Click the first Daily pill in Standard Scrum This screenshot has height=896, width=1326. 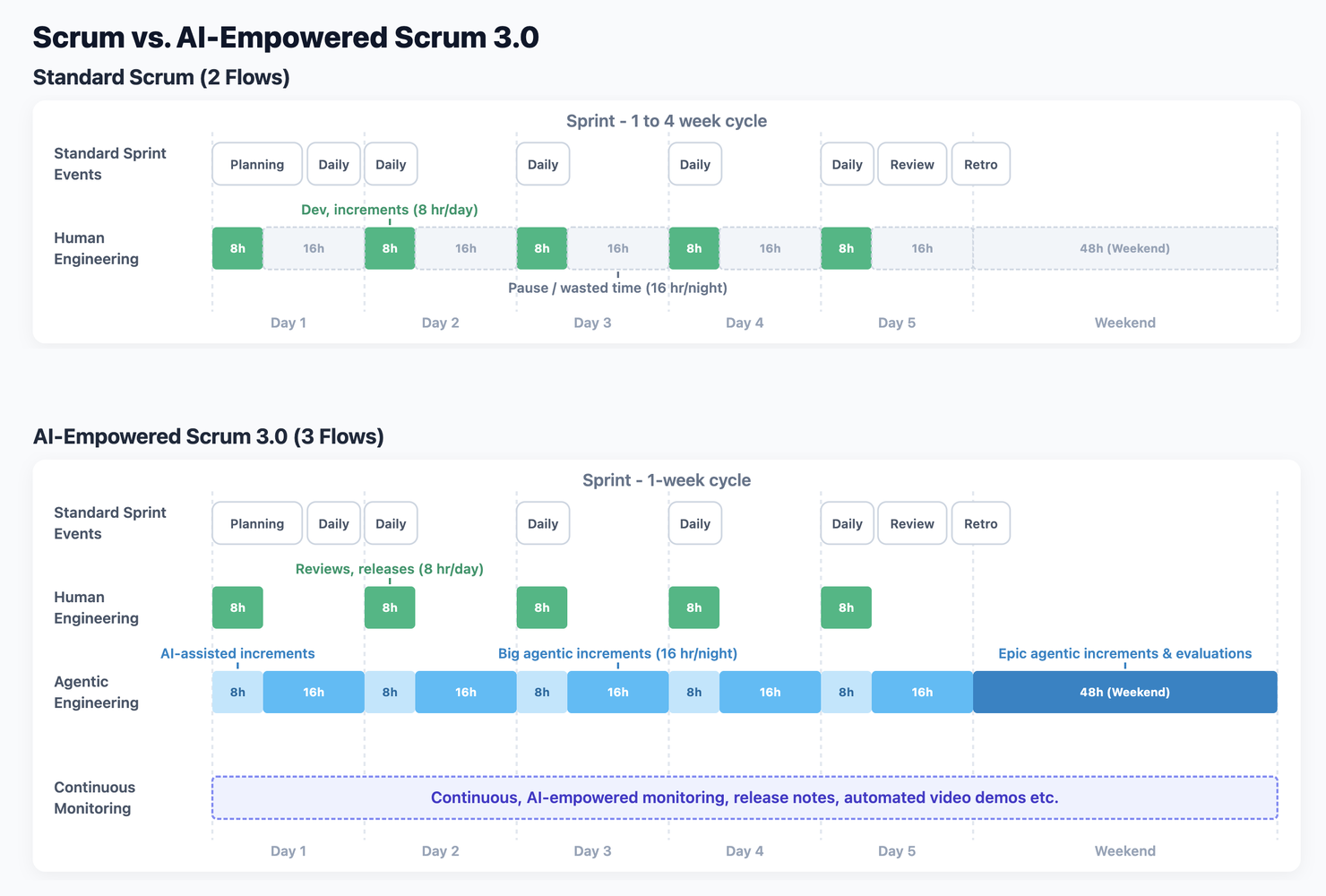pos(333,164)
